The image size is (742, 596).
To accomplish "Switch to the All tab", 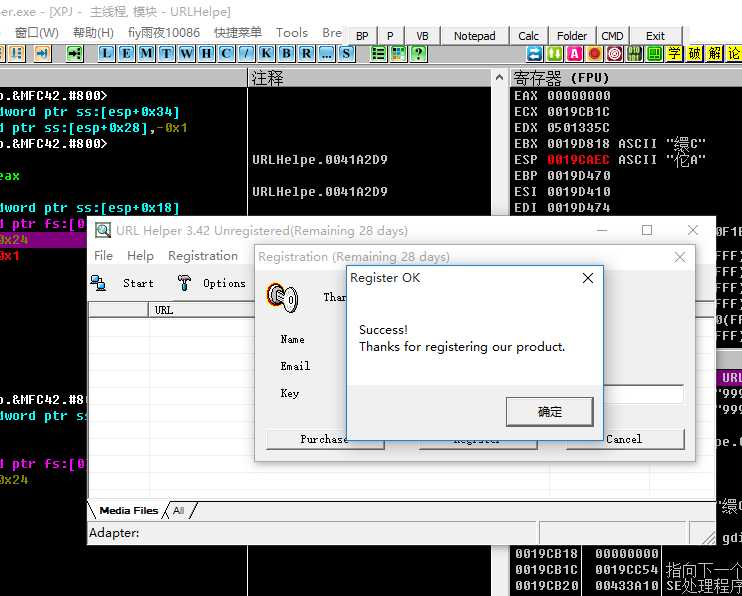I will point(178,510).
